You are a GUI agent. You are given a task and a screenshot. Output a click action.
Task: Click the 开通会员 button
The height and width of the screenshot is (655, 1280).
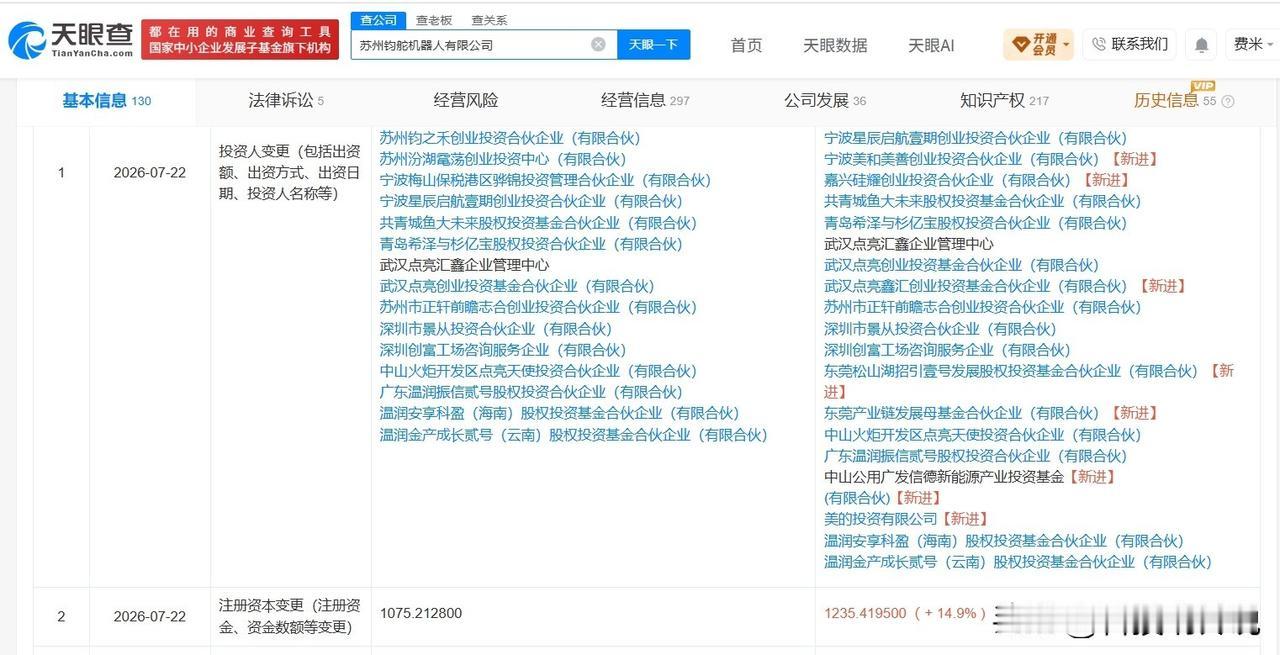(1038, 44)
